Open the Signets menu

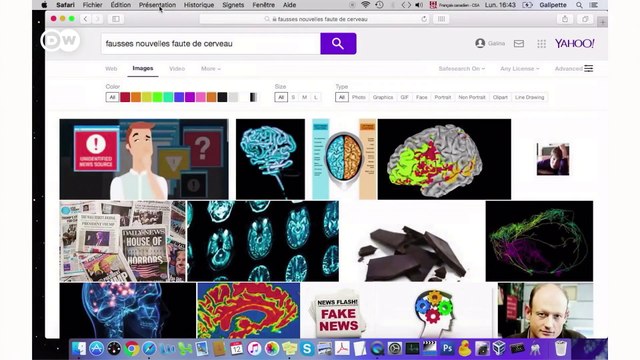click(x=233, y=5)
